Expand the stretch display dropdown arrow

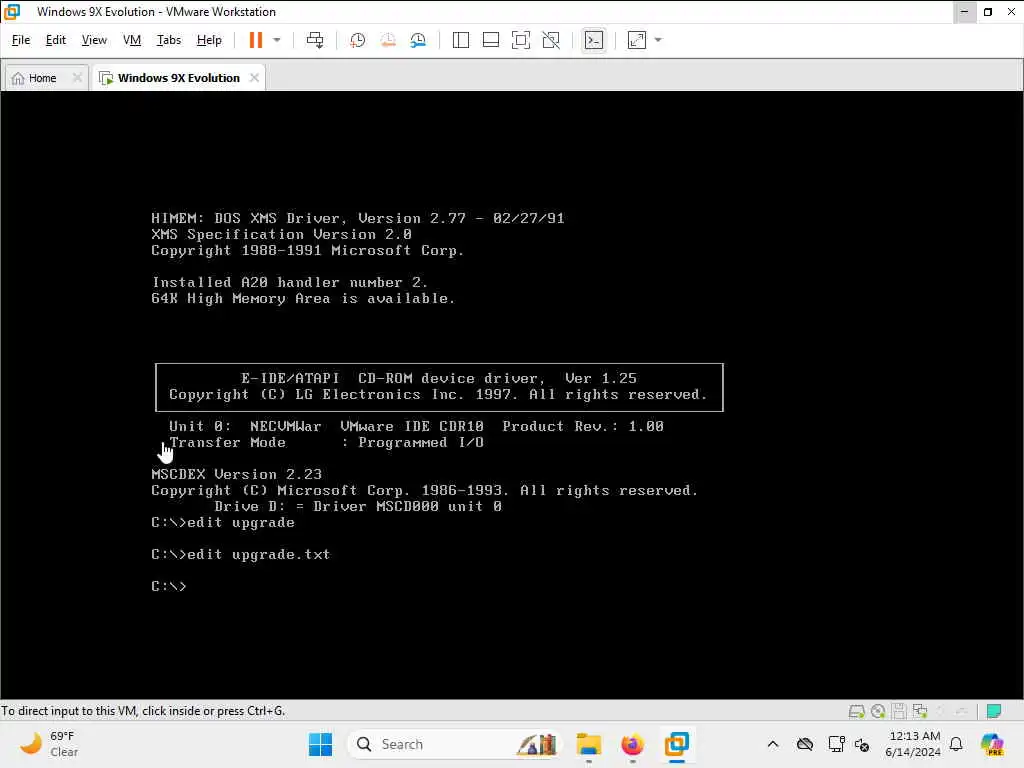(658, 40)
